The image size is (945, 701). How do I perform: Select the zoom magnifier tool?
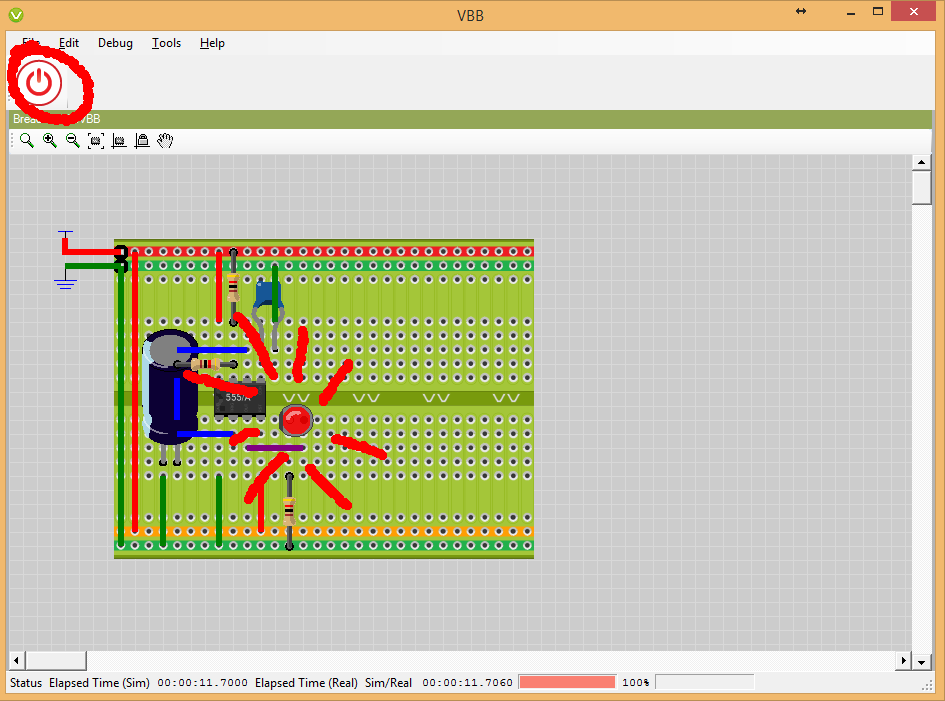(x=26, y=140)
